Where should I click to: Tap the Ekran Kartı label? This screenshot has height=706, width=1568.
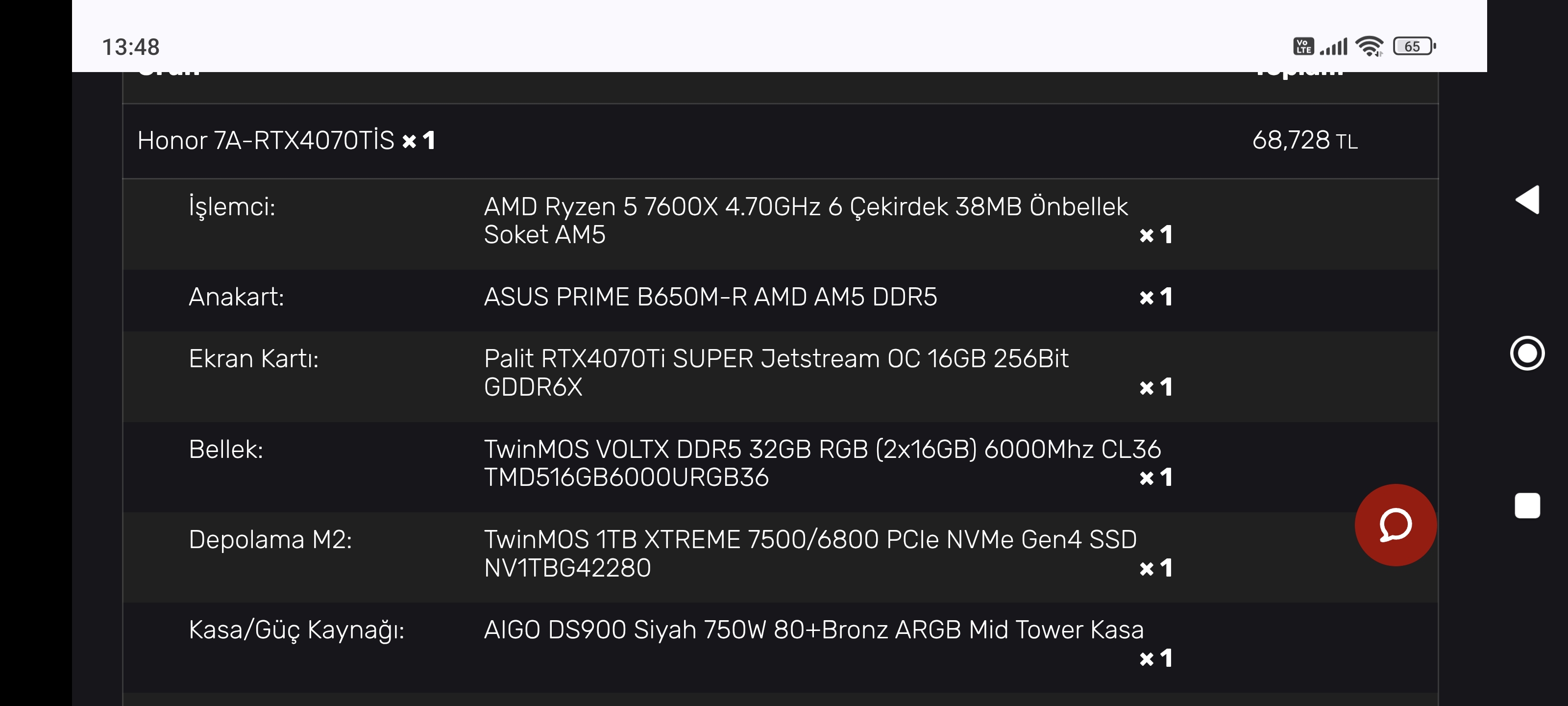coord(254,359)
